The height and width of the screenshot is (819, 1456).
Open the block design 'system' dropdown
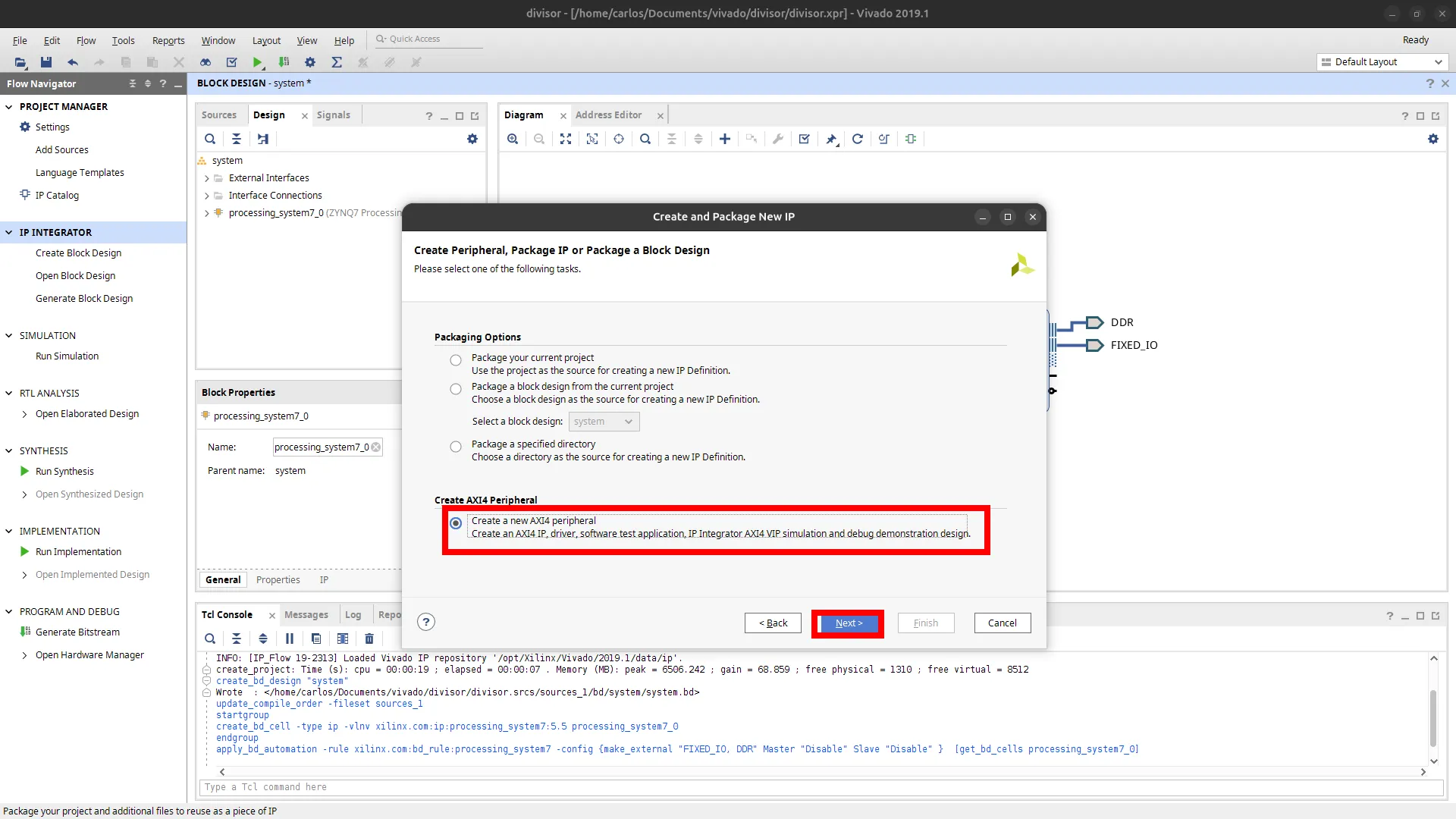tap(604, 422)
